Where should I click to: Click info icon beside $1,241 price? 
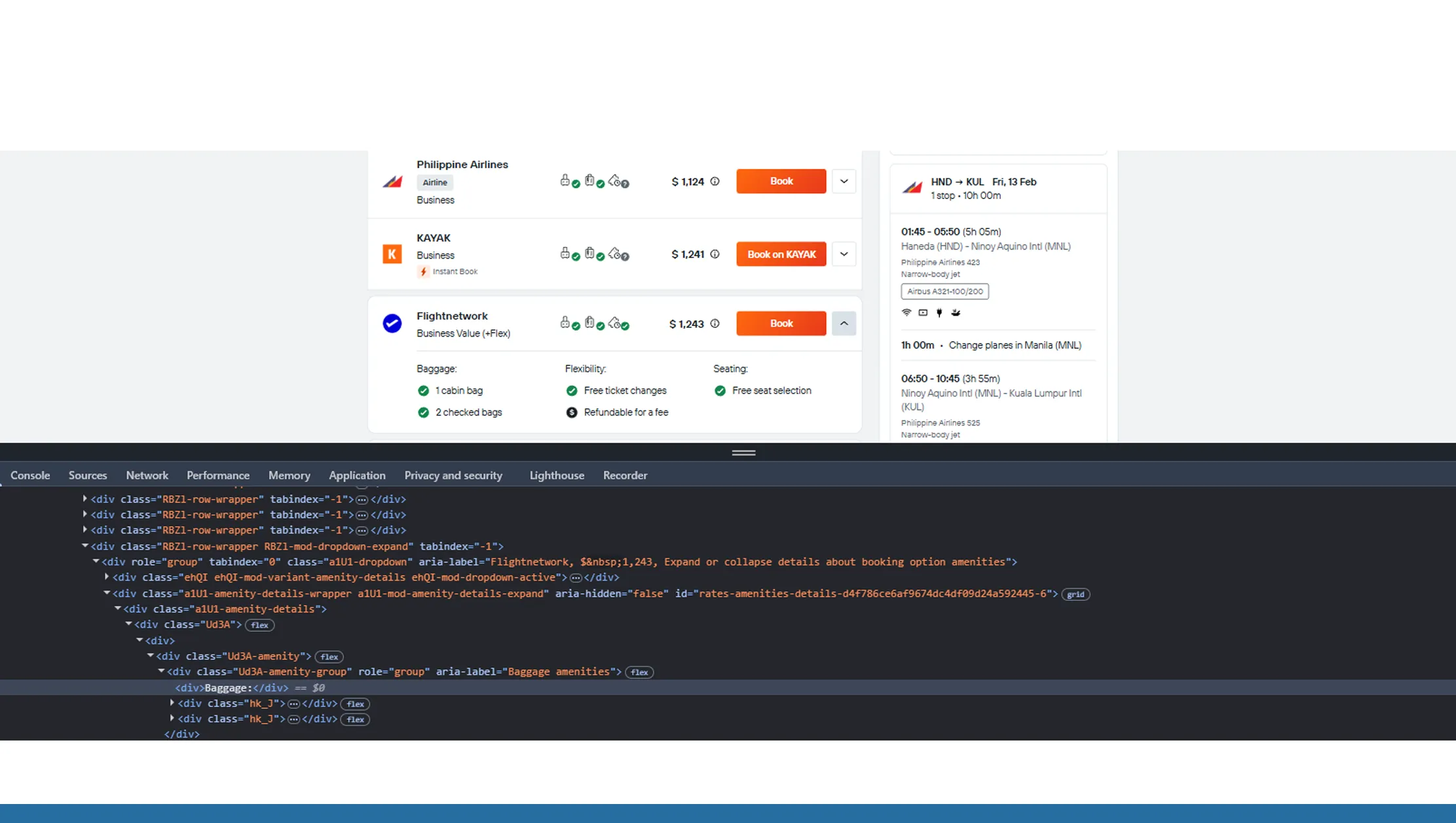(715, 254)
